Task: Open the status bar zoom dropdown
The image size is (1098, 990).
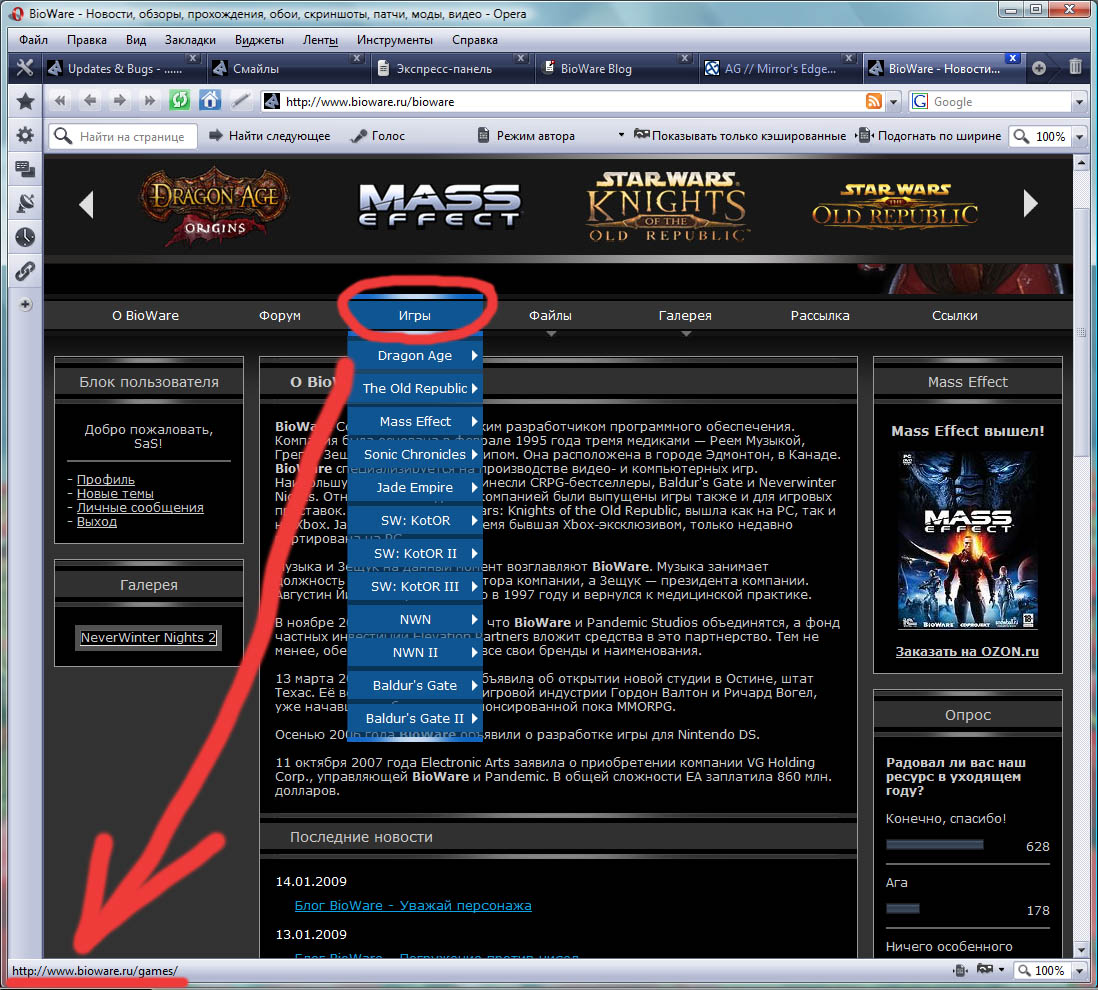Action: coord(1079,970)
